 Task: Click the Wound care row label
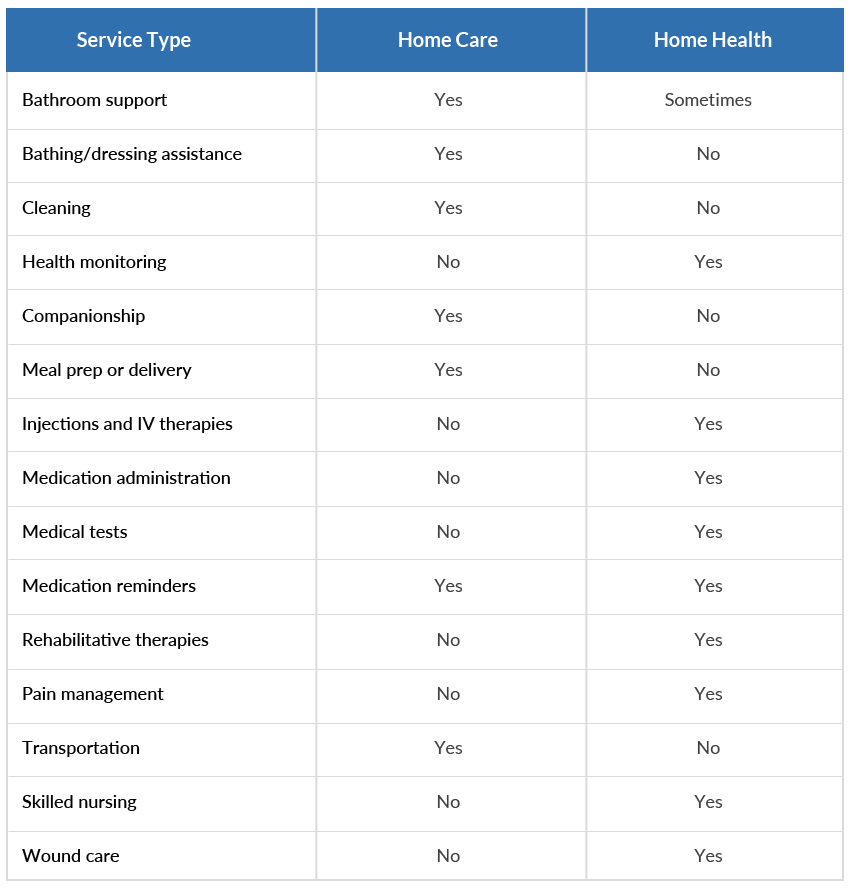pyautogui.click(x=71, y=856)
